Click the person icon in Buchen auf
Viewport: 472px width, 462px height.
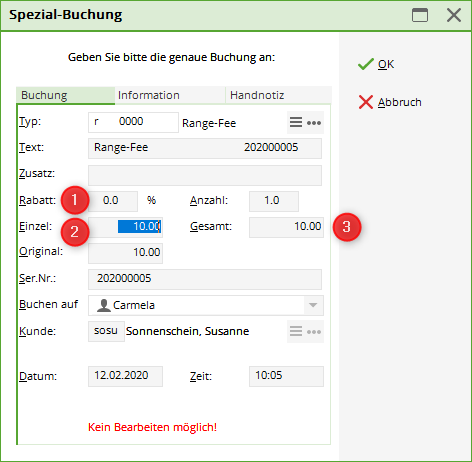[x=104, y=305]
